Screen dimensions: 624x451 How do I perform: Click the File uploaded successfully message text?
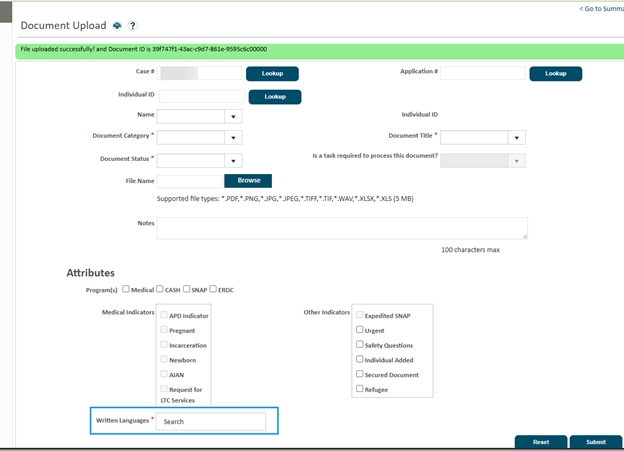click(144, 49)
